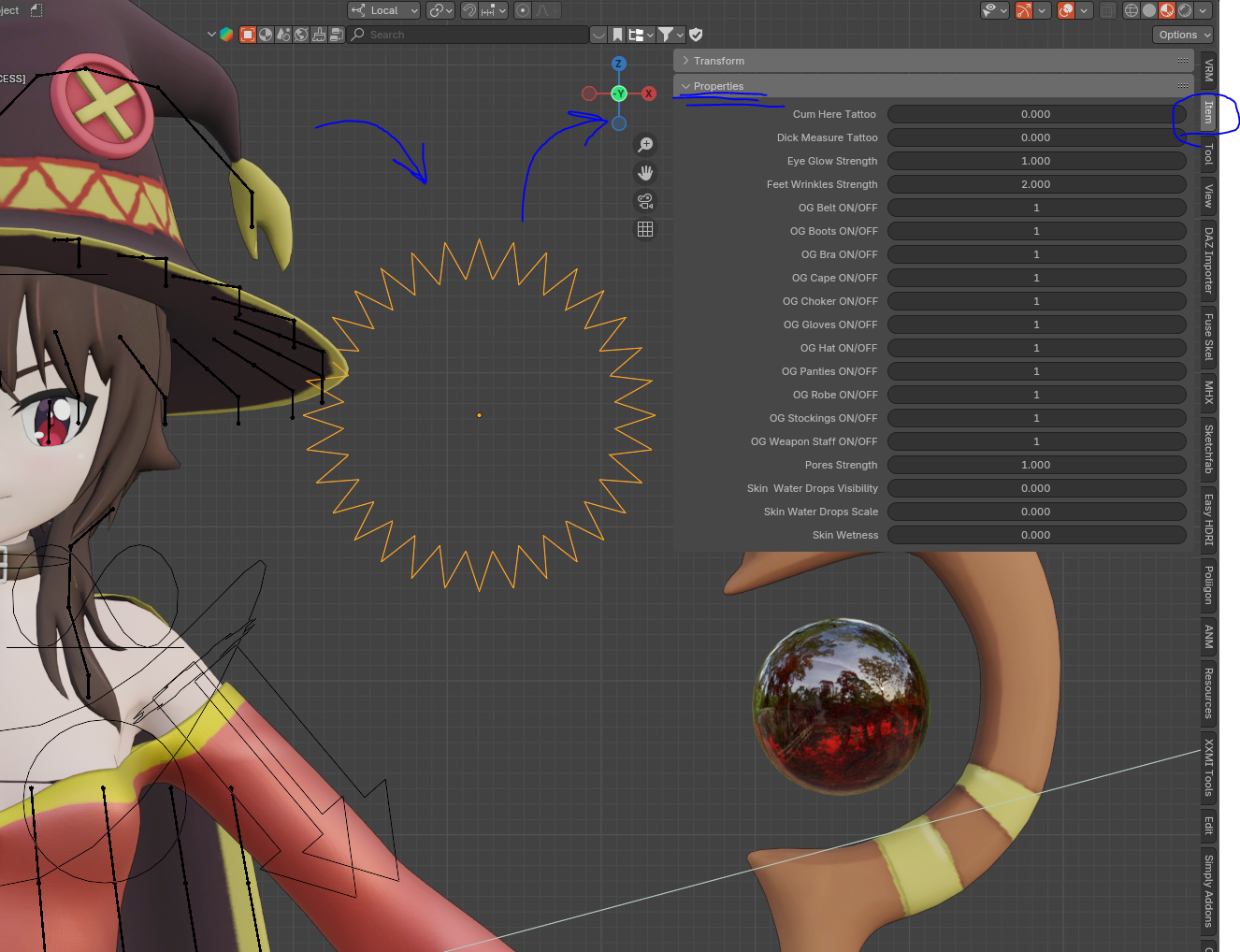1240x952 pixels.
Task: Select solid viewport shading
Action: (1149, 10)
